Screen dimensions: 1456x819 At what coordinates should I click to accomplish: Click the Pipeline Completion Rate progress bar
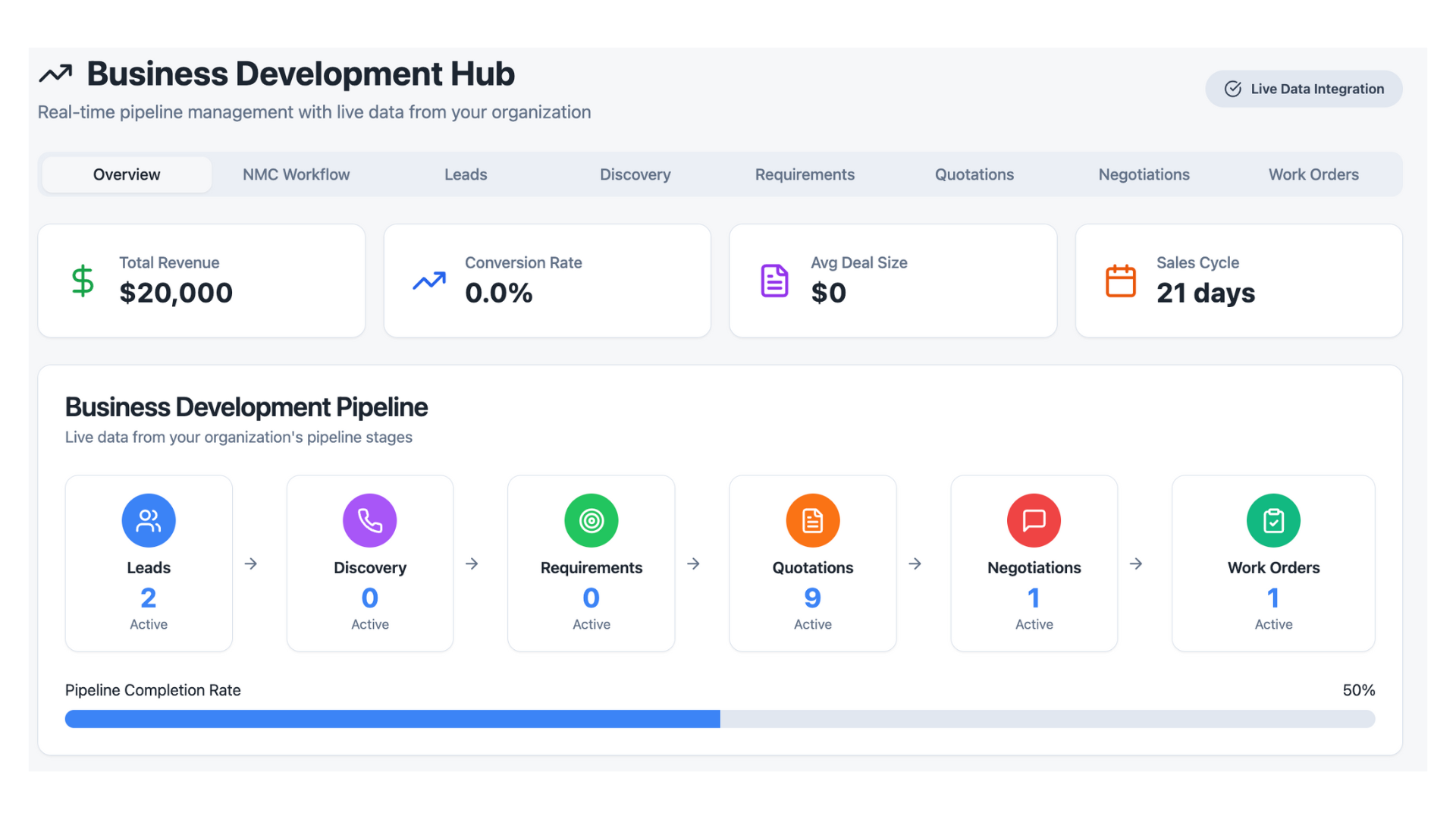click(720, 718)
